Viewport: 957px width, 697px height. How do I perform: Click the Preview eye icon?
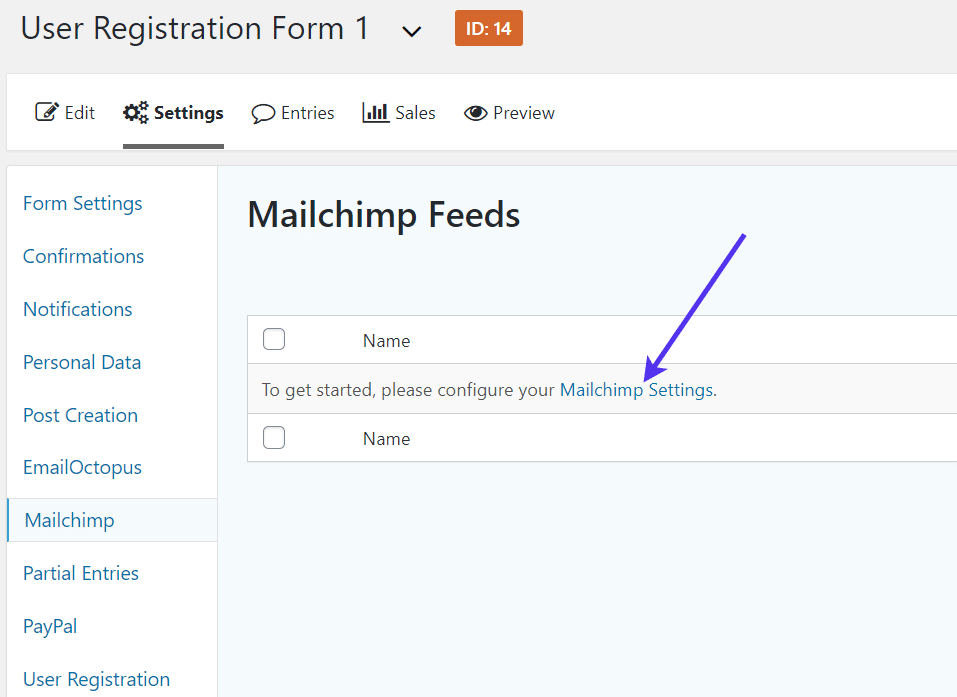coord(476,113)
